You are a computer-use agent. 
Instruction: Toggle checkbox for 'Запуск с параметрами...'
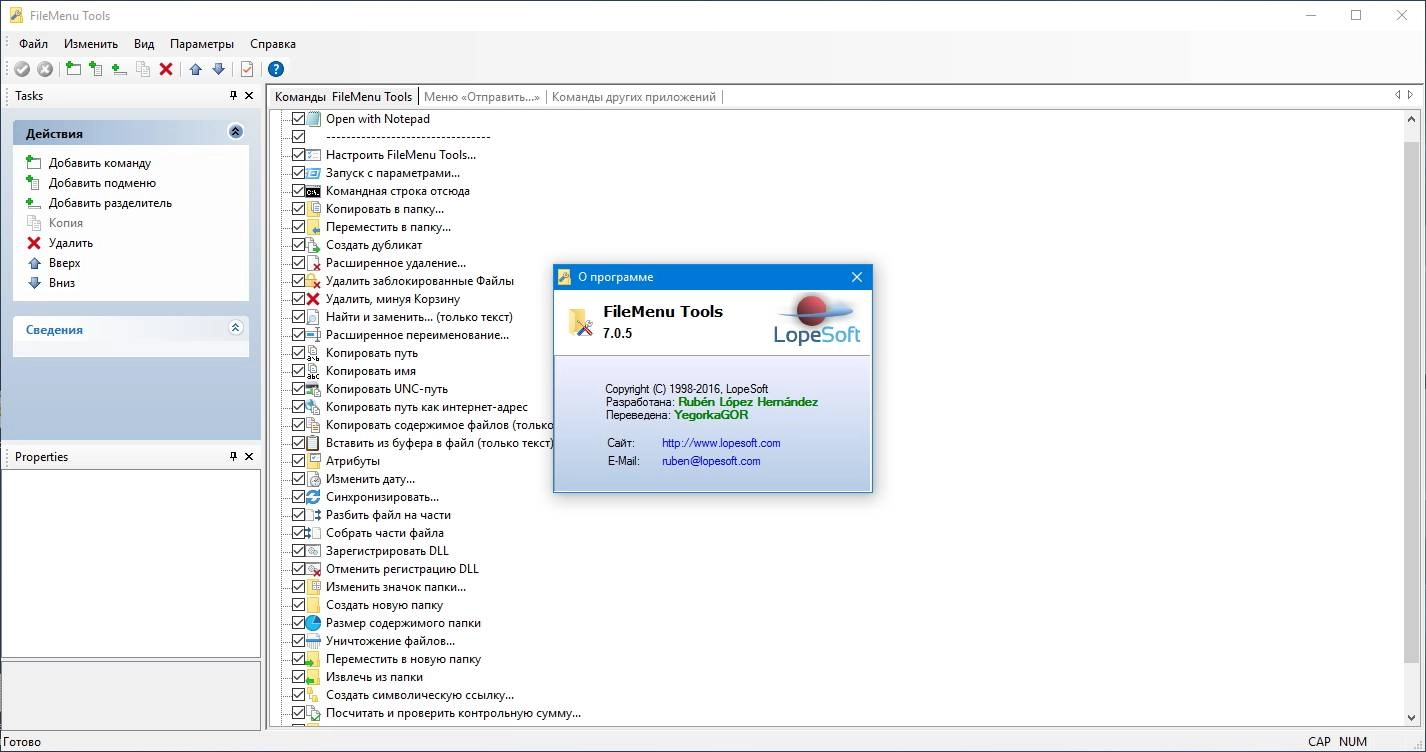298,173
